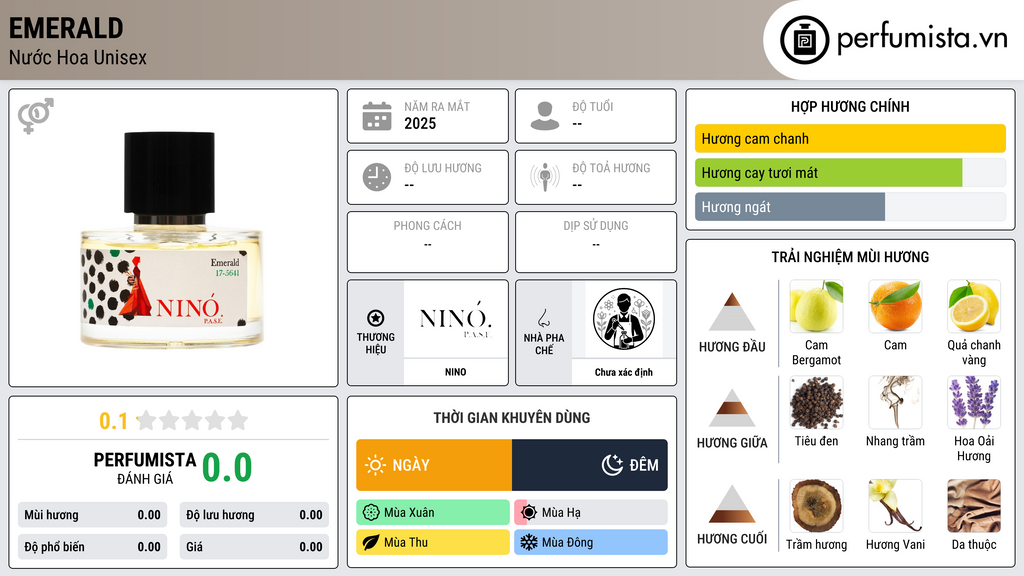
Task: Click the perfumista.vn bottle logo
Action: (804, 40)
